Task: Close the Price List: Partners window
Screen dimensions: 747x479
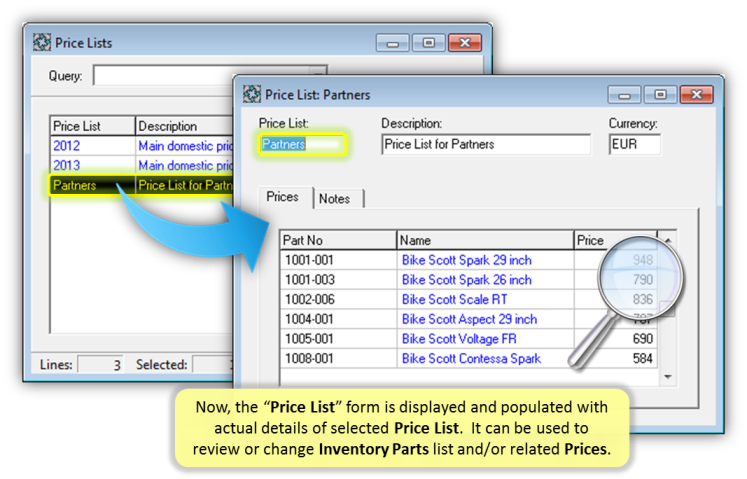Action: pyautogui.click(x=694, y=95)
